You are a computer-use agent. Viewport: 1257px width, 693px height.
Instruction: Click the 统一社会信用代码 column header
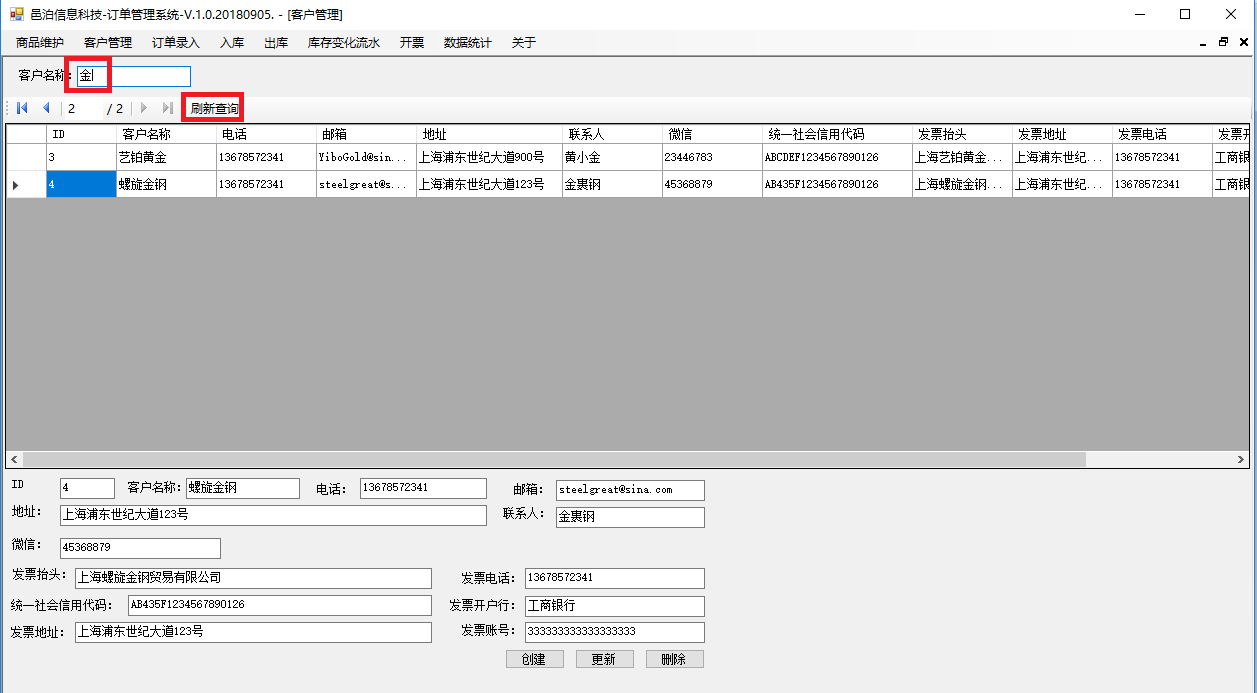coord(837,134)
